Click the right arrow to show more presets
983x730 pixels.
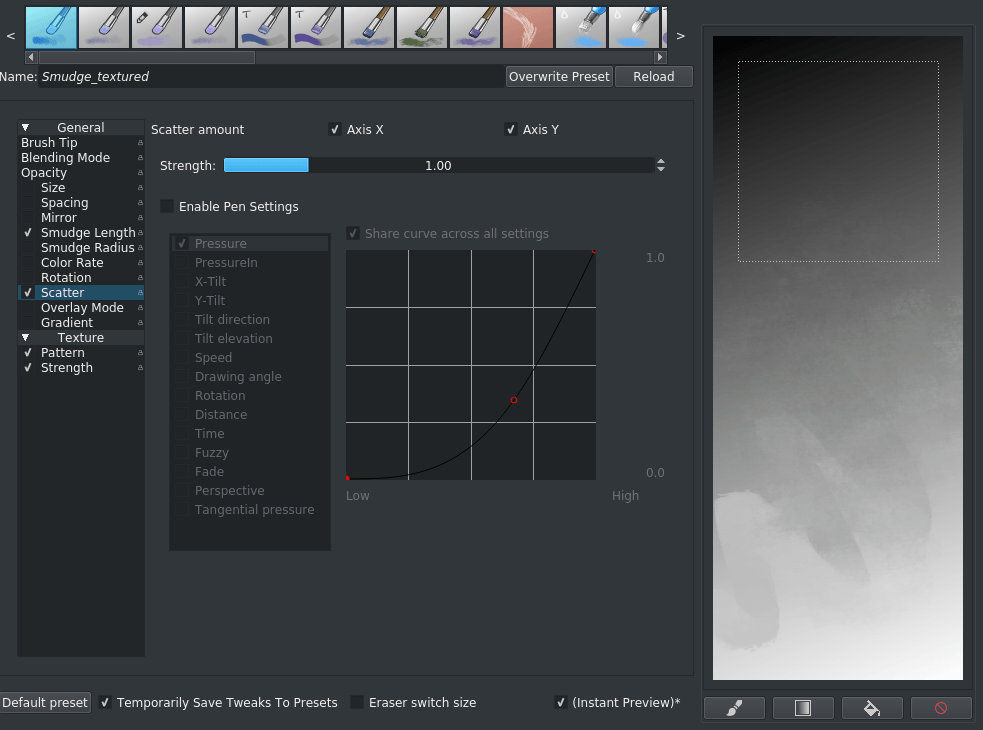680,34
